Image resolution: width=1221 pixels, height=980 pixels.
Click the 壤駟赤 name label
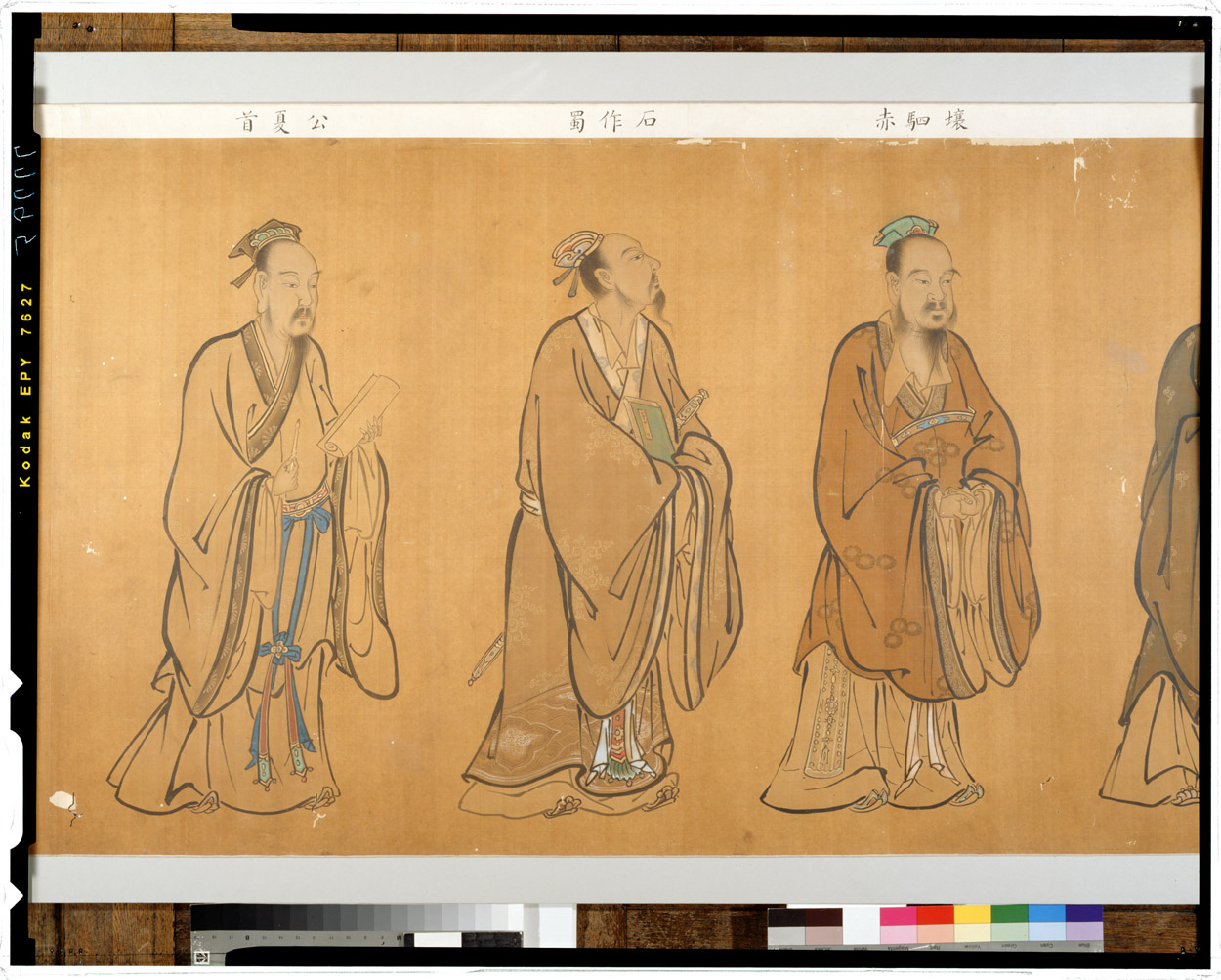point(921,120)
